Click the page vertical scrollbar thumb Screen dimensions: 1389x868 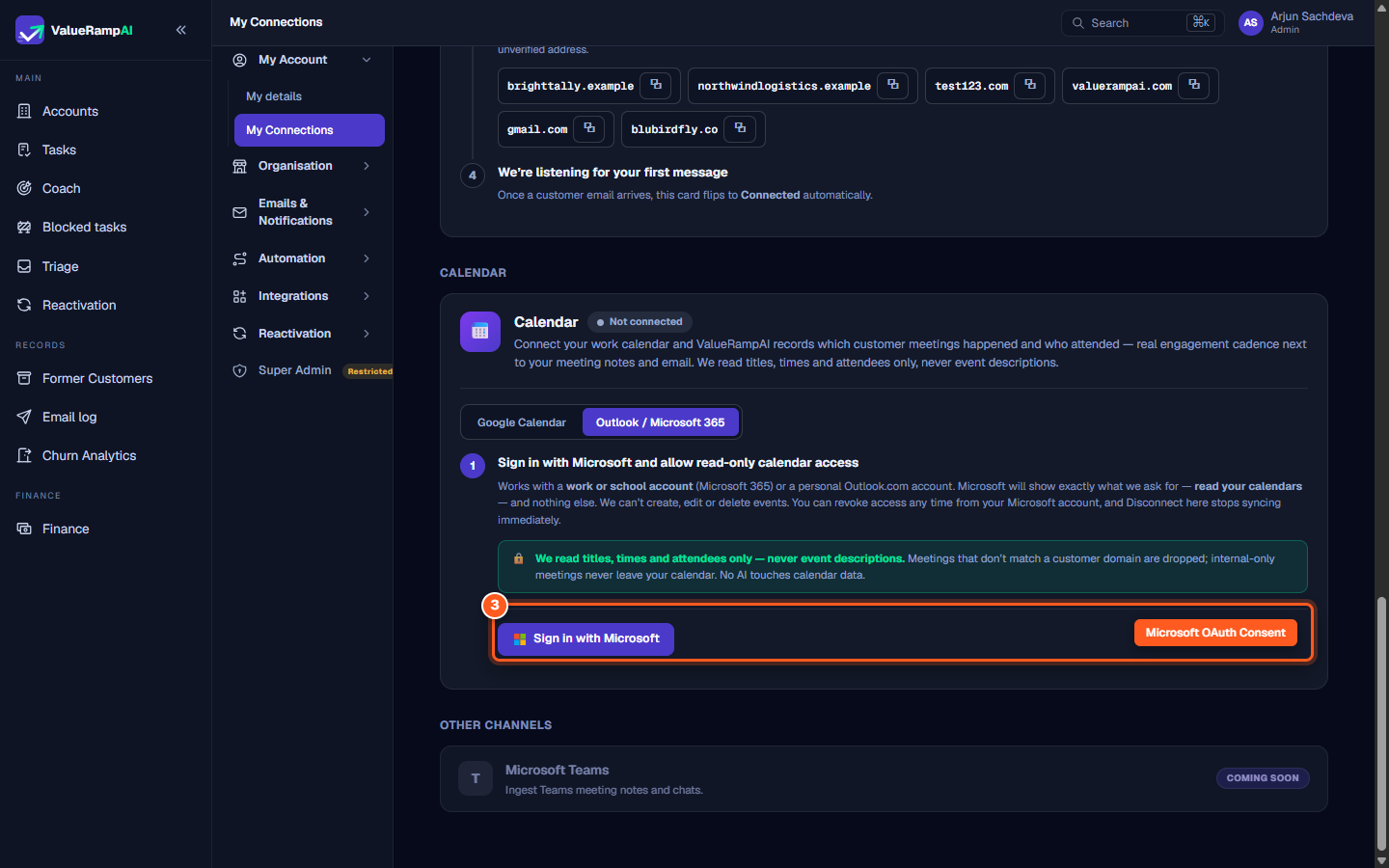pyautogui.click(x=1381, y=723)
